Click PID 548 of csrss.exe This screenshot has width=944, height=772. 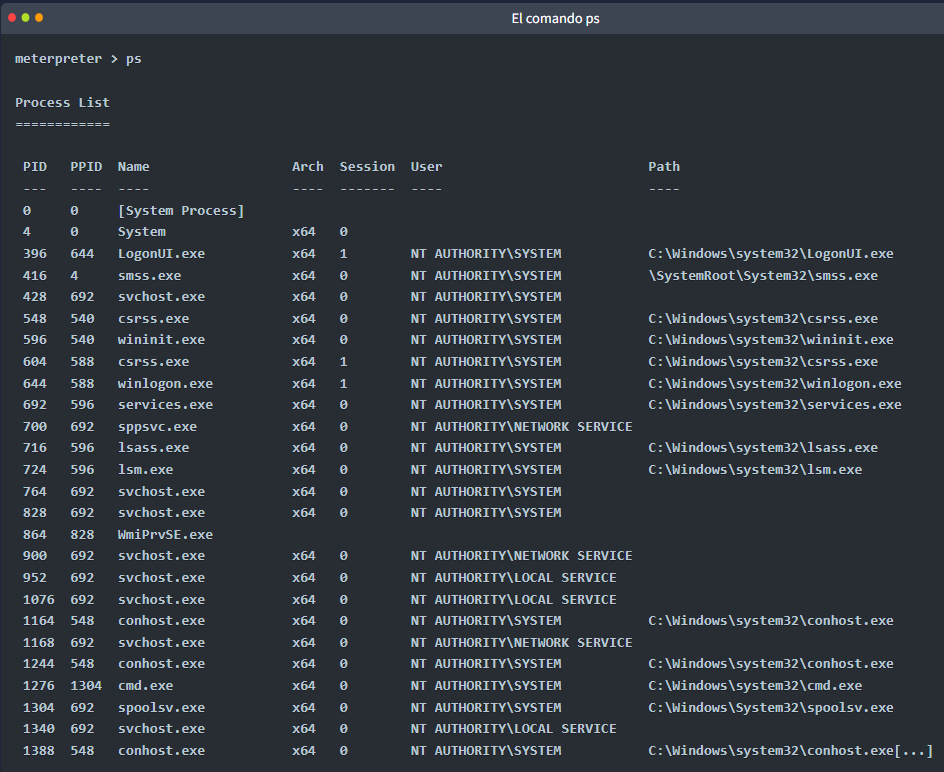coord(35,319)
